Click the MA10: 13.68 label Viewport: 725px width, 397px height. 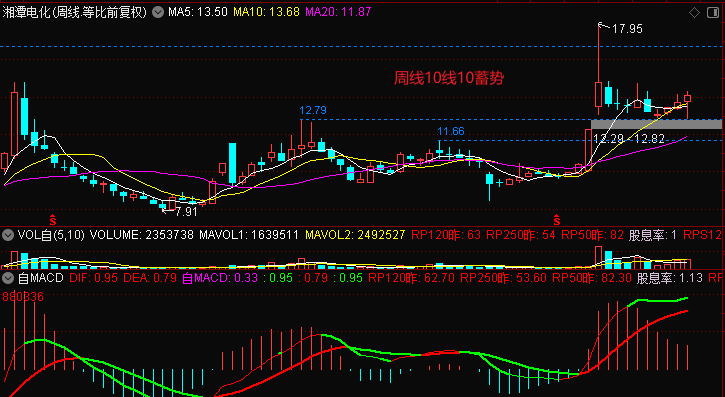266,12
